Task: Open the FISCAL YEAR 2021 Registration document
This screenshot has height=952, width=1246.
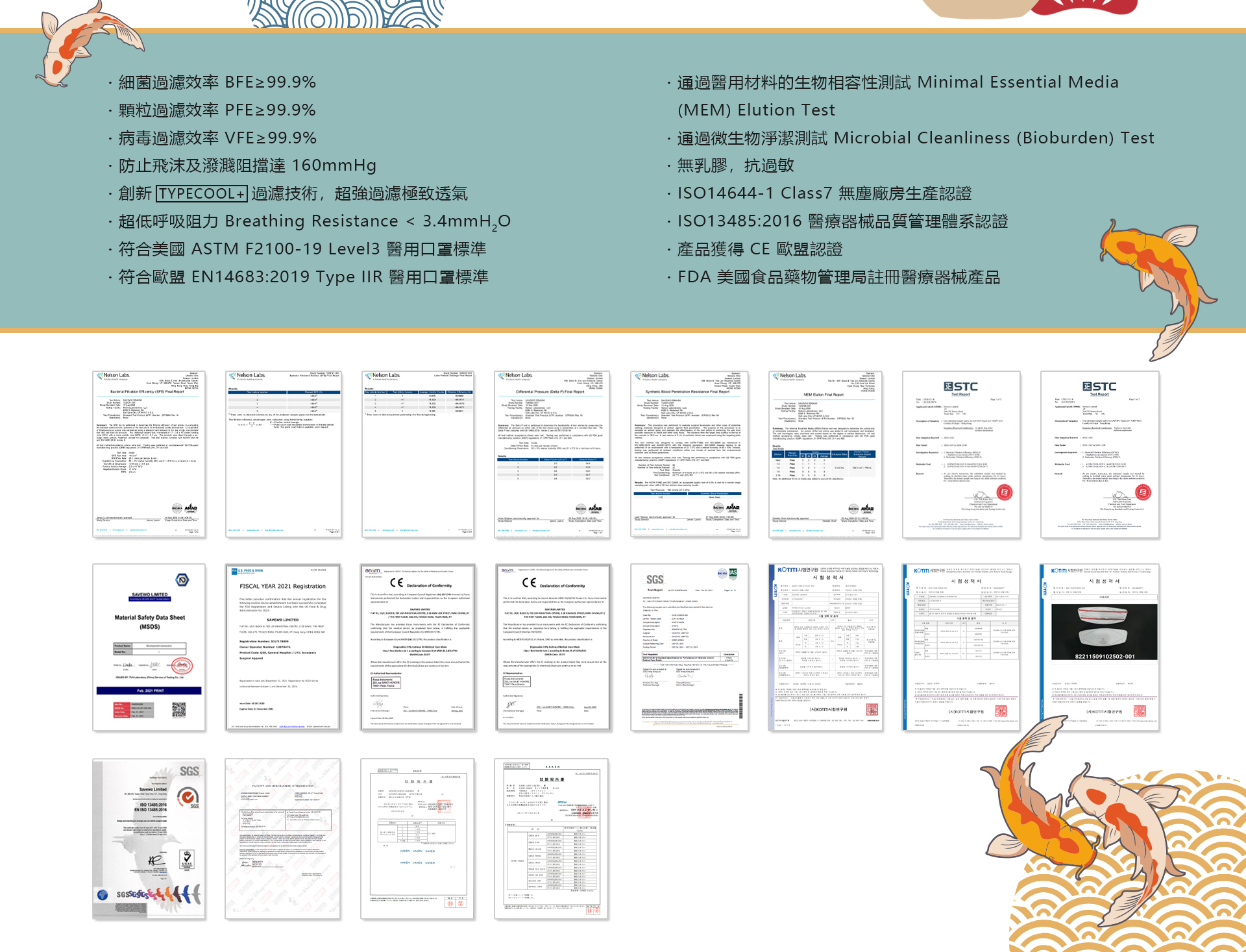Action: 282,647
